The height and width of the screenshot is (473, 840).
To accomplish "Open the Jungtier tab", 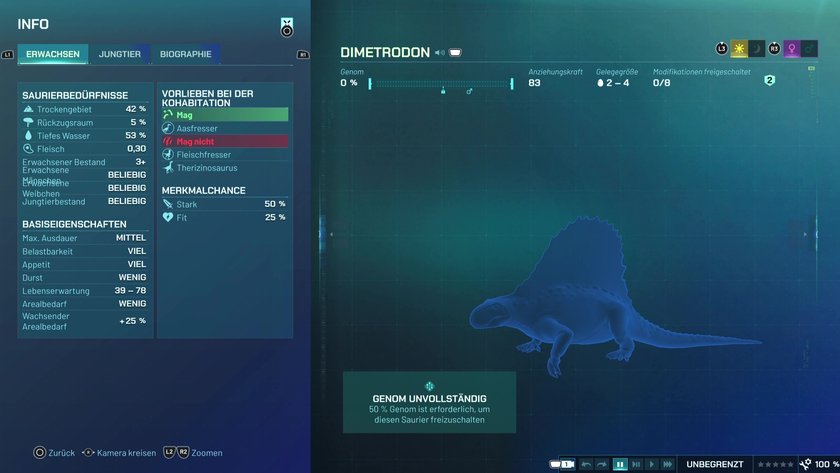I will click(119, 54).
